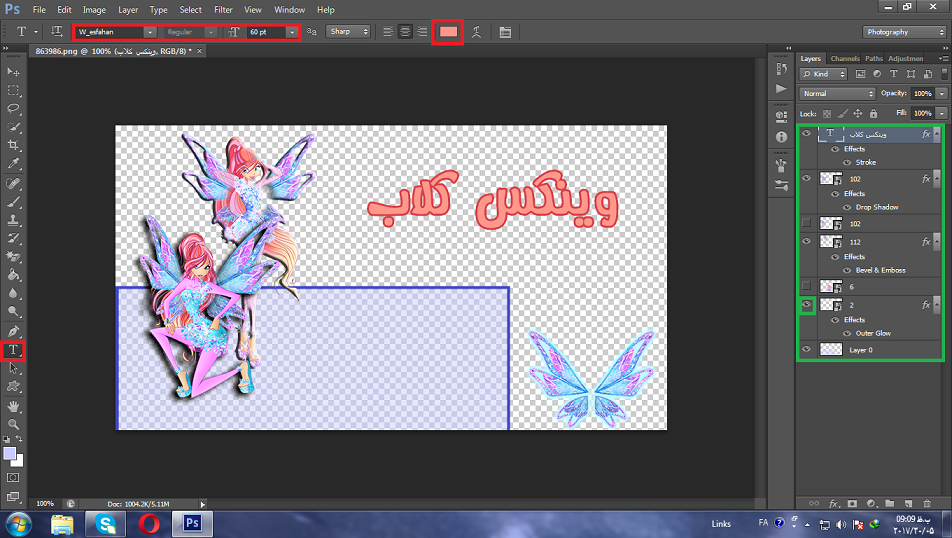Toggle the Stroke effect visibility
952x538 pixels.
click(x=847, y=162)
